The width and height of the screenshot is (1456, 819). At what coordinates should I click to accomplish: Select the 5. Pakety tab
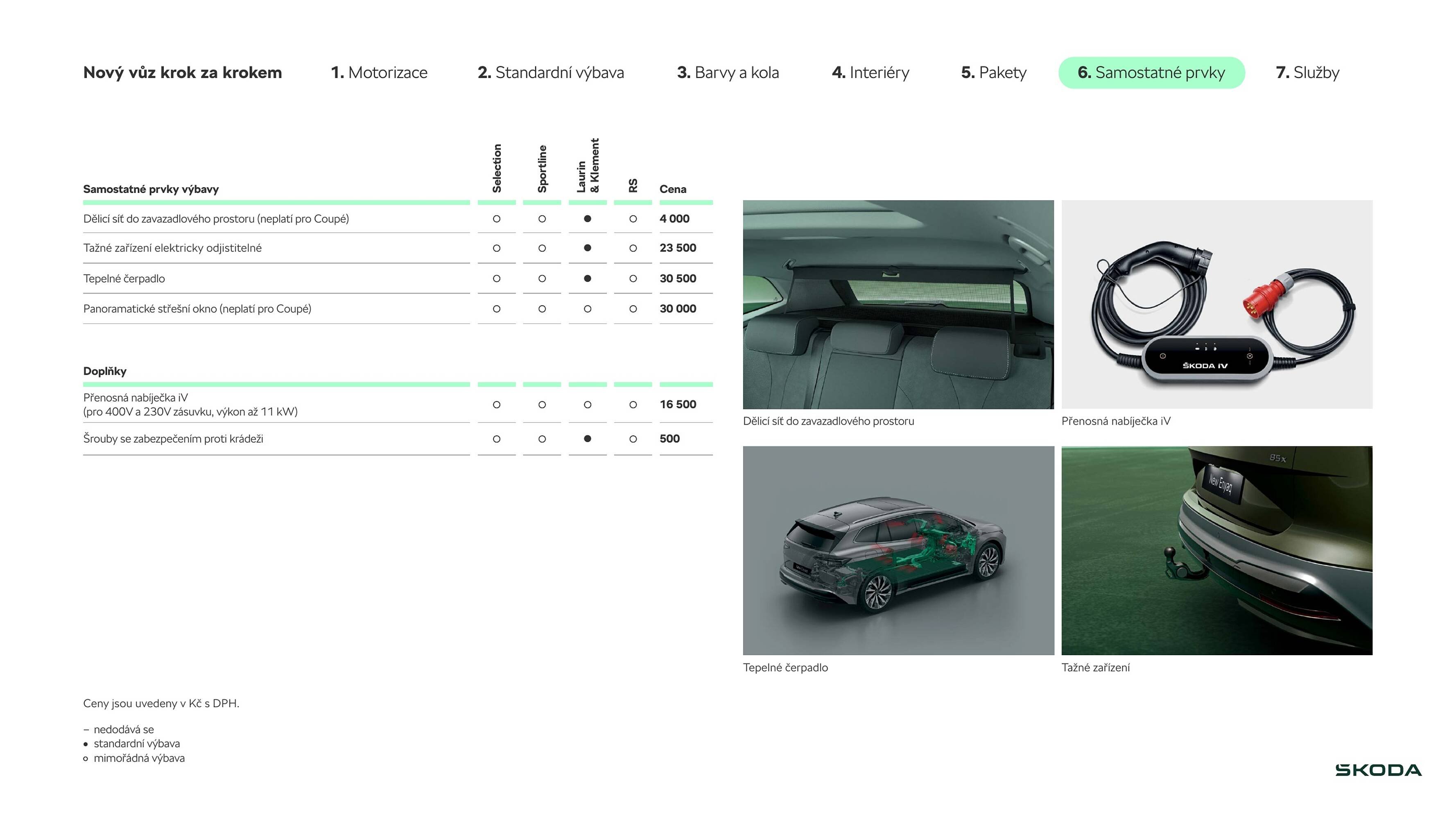pos(993,72)
